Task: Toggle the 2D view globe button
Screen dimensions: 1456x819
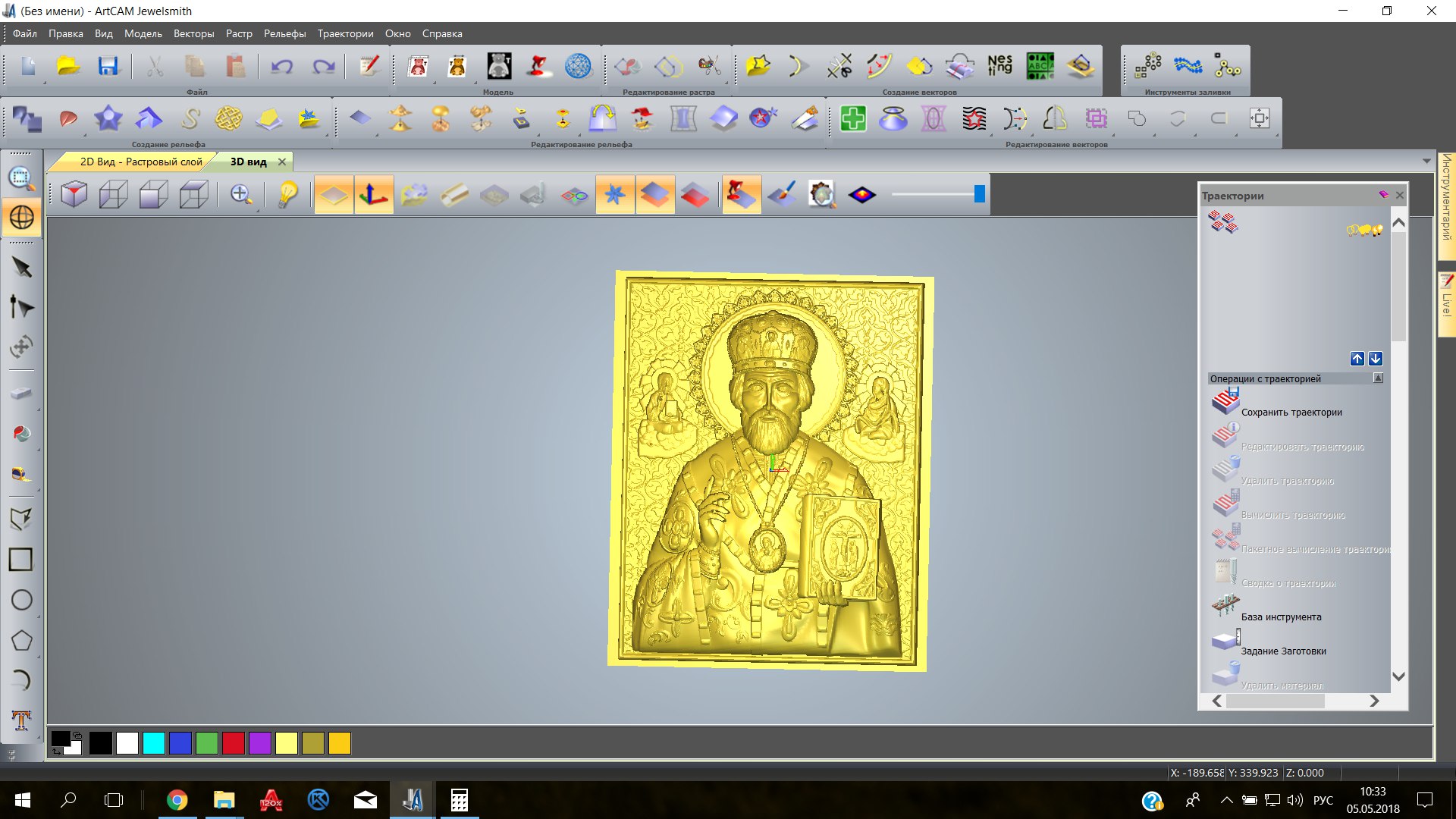Action: click(x=21, y=218)
